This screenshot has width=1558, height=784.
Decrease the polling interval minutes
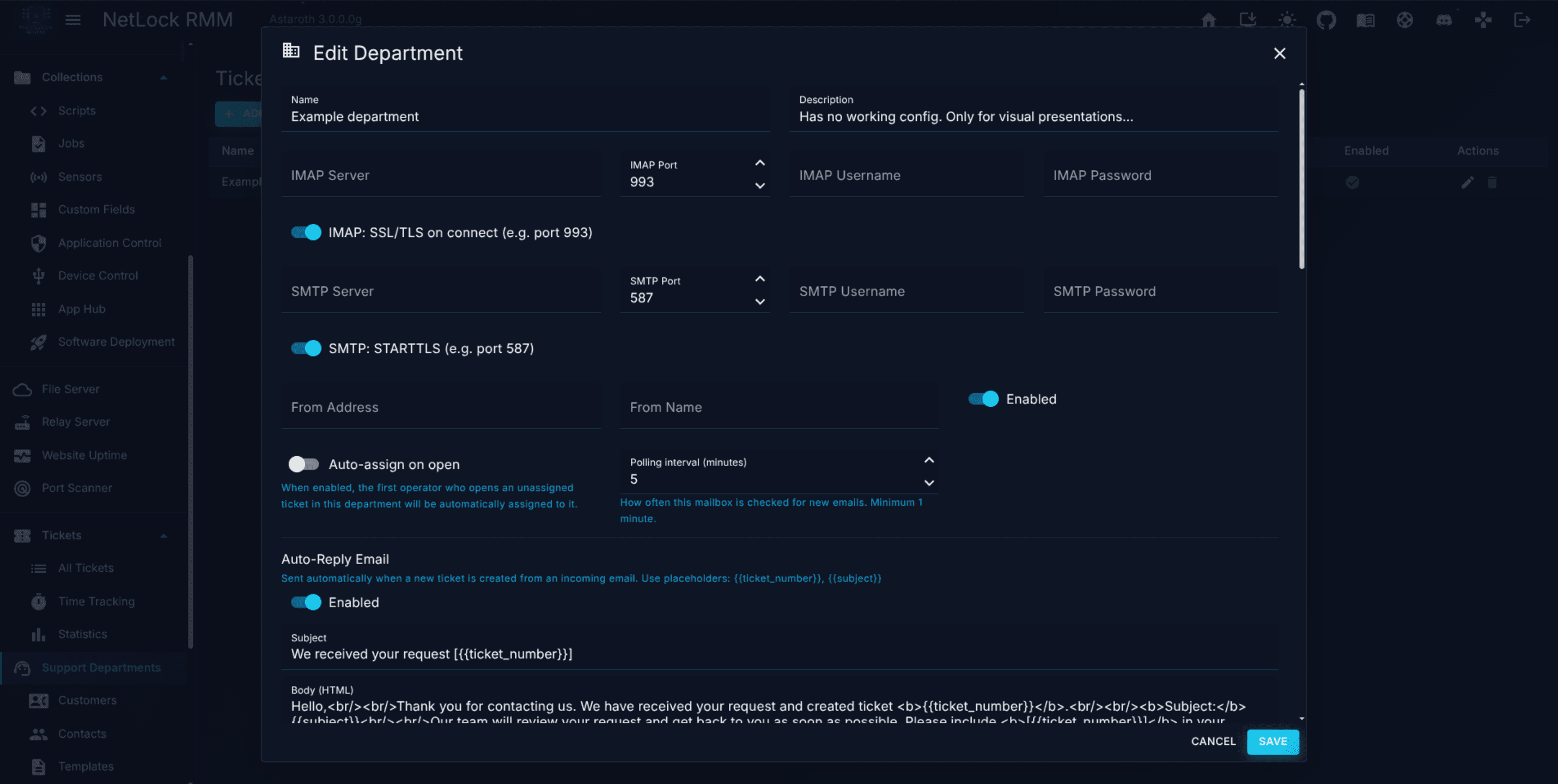[929, 483]
